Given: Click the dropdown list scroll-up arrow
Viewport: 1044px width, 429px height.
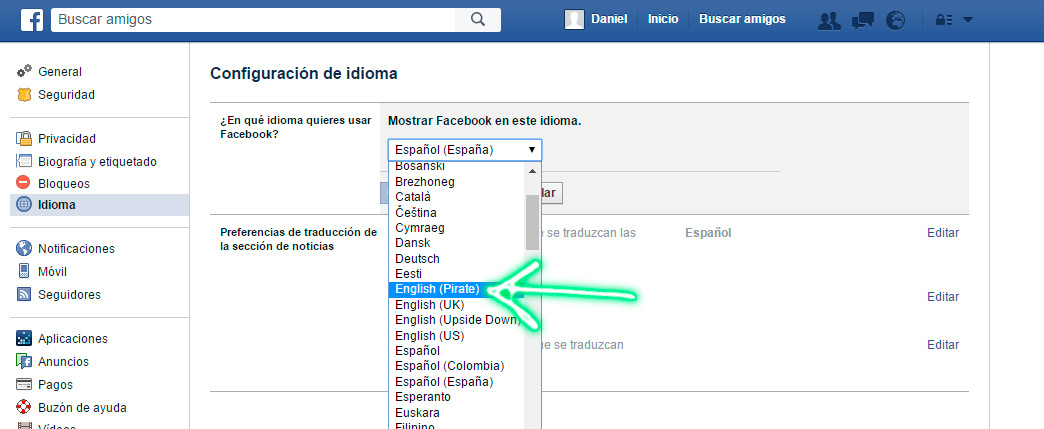Looking at the screenshot, I should [x=532, y=171].
